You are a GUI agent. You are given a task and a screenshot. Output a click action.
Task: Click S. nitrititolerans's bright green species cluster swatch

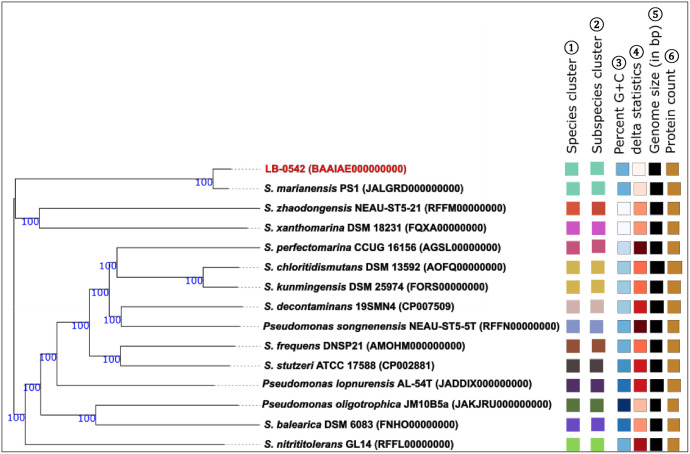[573, 444]
